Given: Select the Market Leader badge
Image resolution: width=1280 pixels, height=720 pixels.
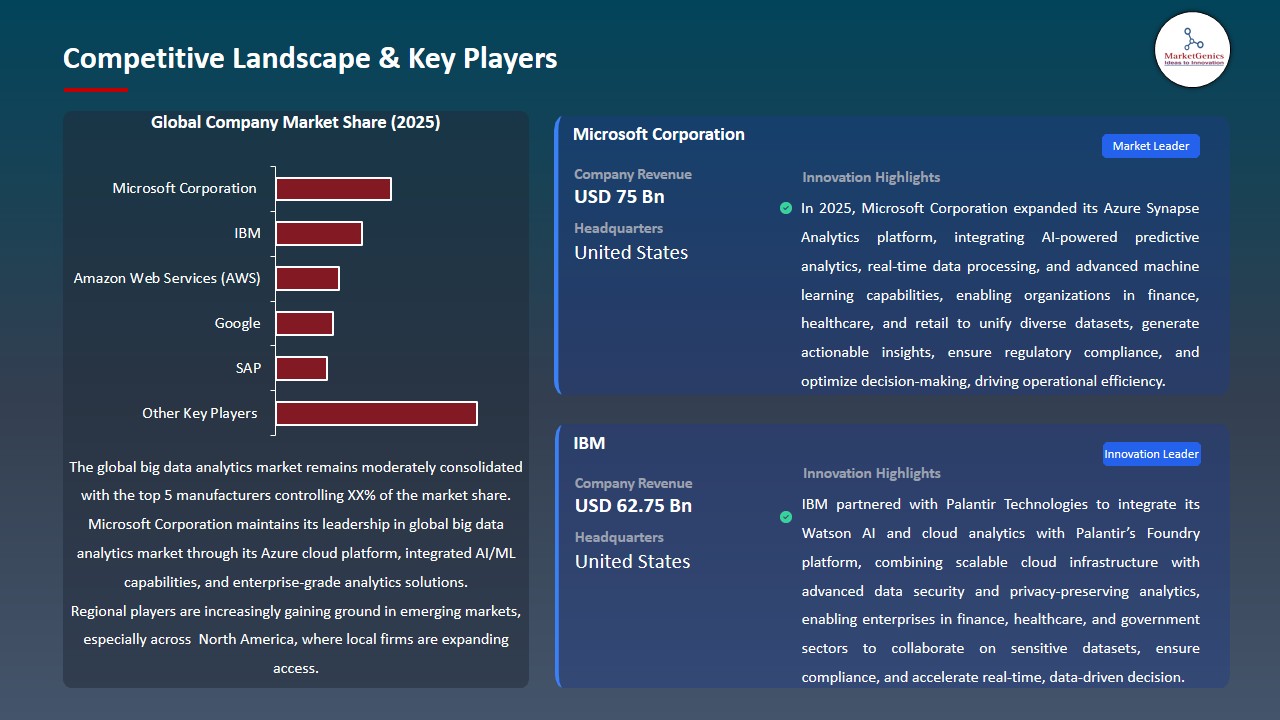Looking at the screenshot, I should [x=1150, y=145].
